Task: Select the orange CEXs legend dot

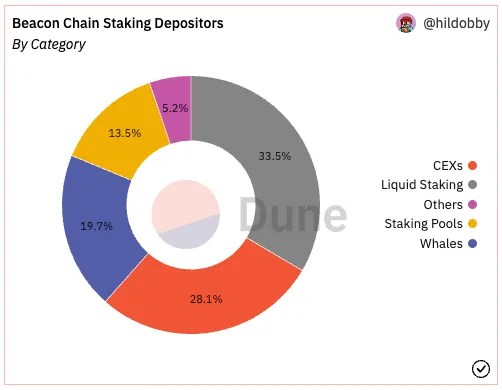Action: tap(472, 165)
